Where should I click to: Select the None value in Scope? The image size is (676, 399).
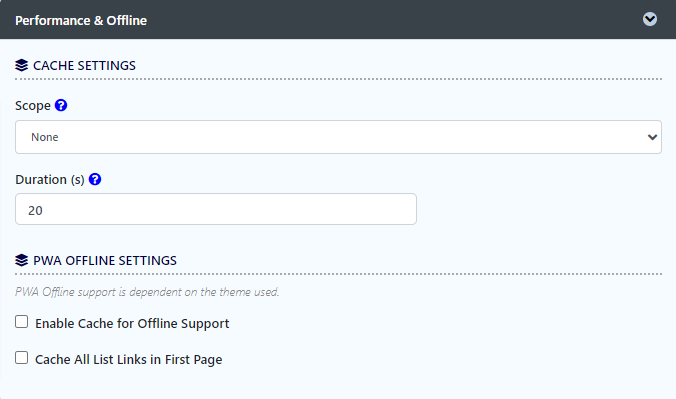point(44,137)
